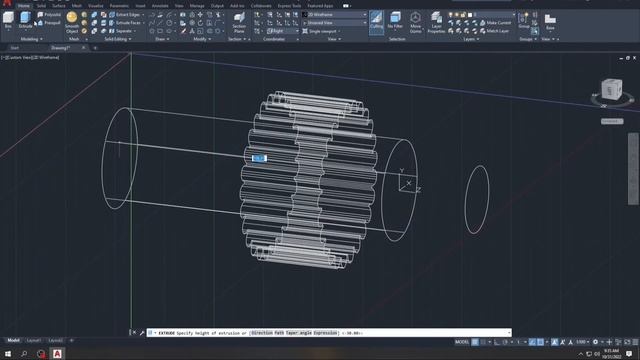Click the Rotate tool in Modify panel

coord(200,23)
